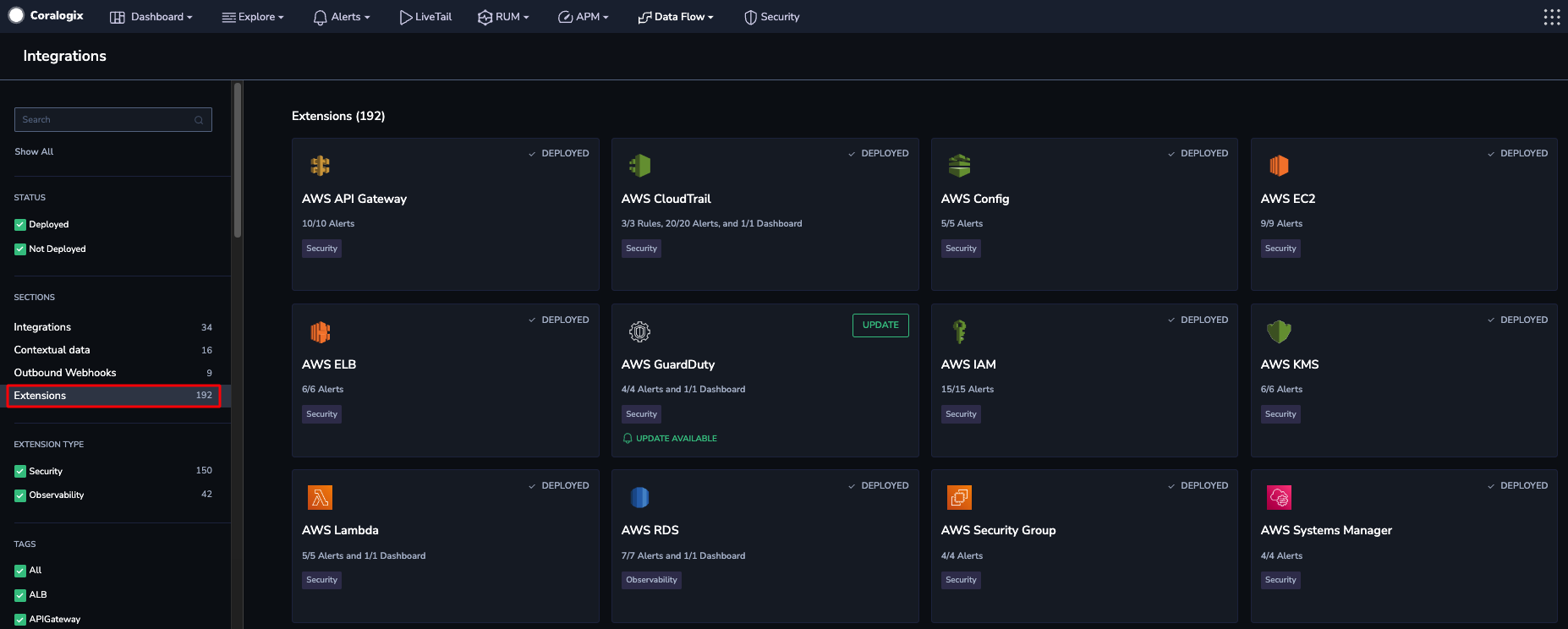Click "15/15 Alerts" on AWS IAM card

[x=968, y=390]
